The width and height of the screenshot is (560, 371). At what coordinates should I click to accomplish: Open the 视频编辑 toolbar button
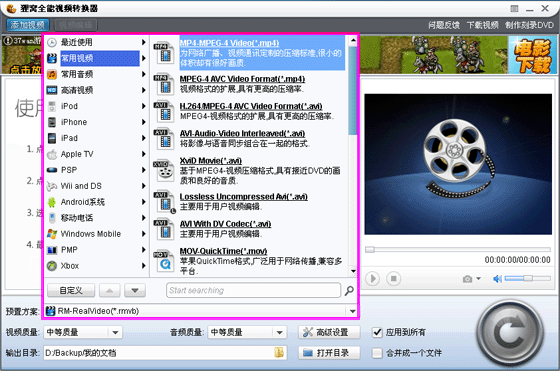coord(75,25)
